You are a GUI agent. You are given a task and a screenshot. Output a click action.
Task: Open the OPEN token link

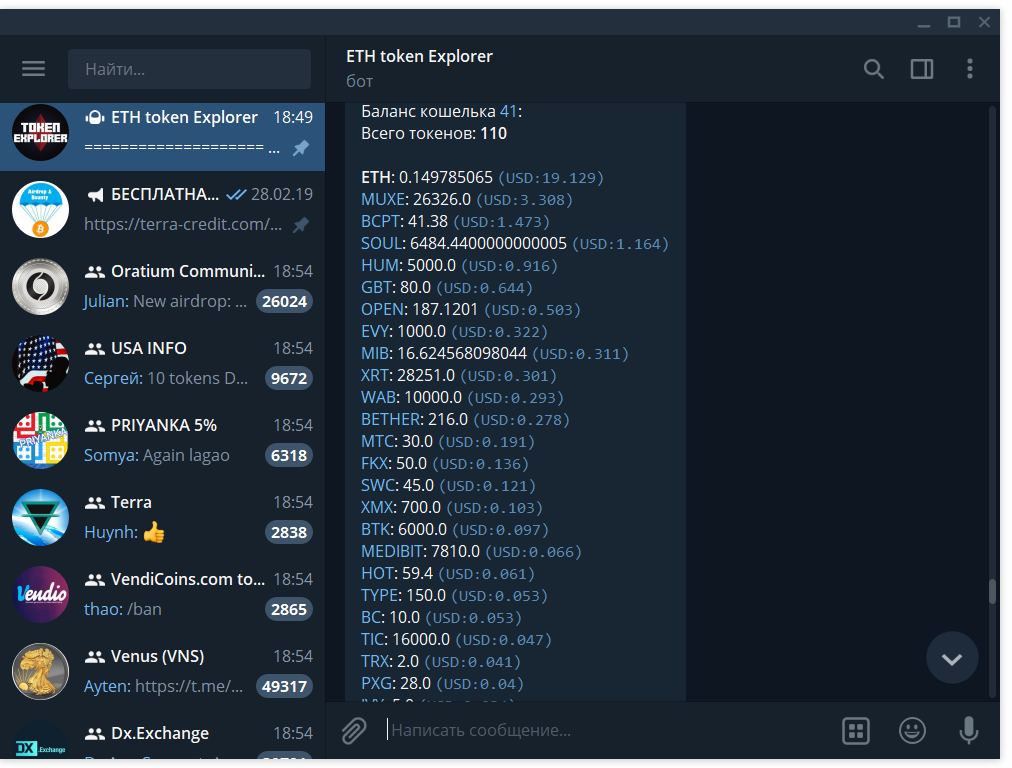tap(383, 309)
